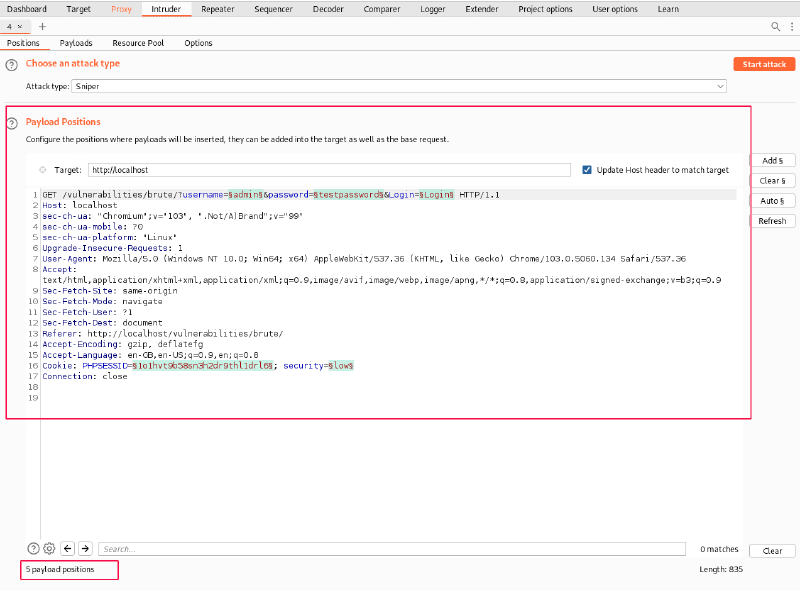Switch to the Payloads sub-tab
The height and width of the screenshot is (591, 800).
point(76,43)
